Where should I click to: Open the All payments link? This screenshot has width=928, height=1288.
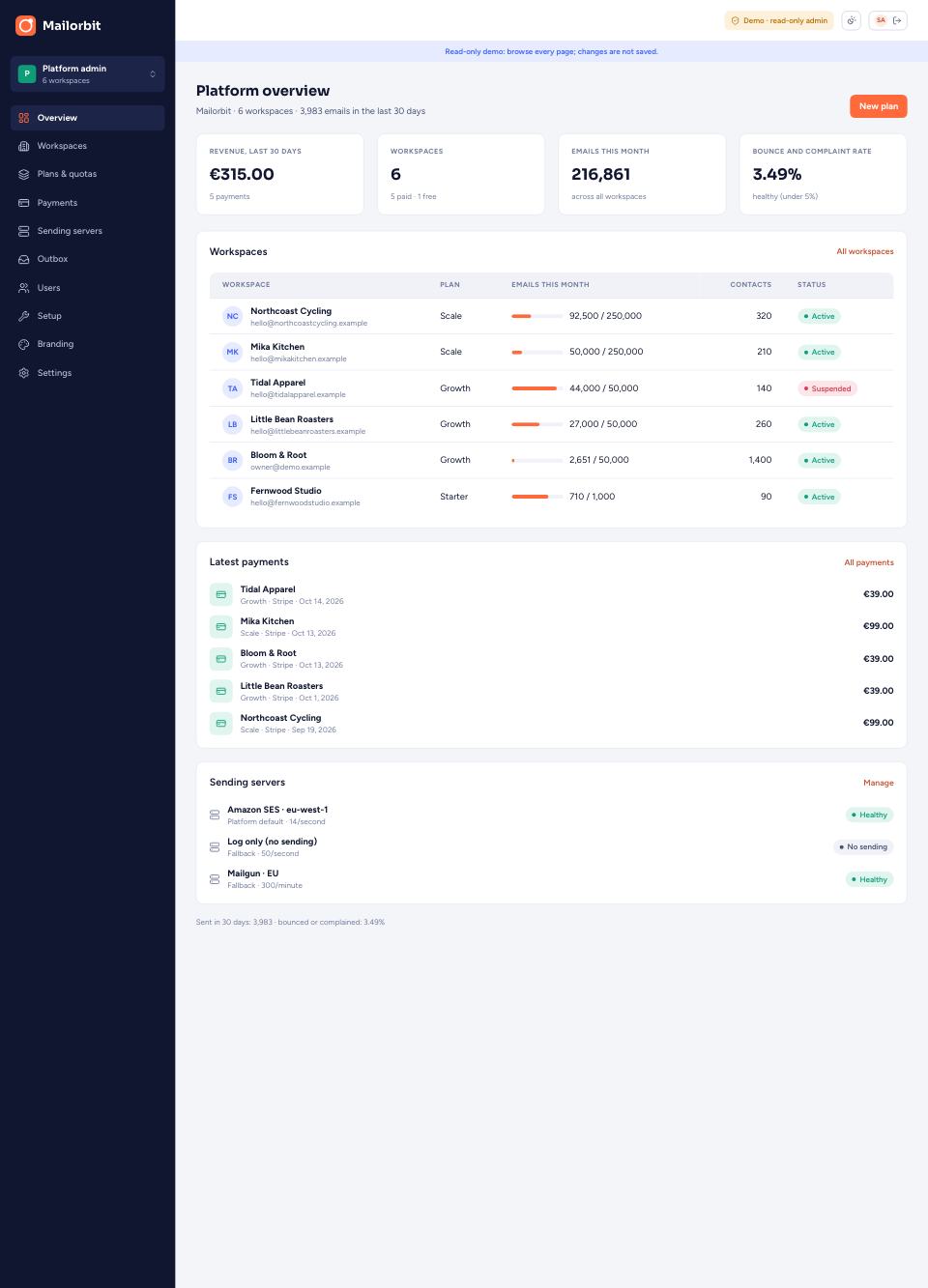[x=869, y=562]
